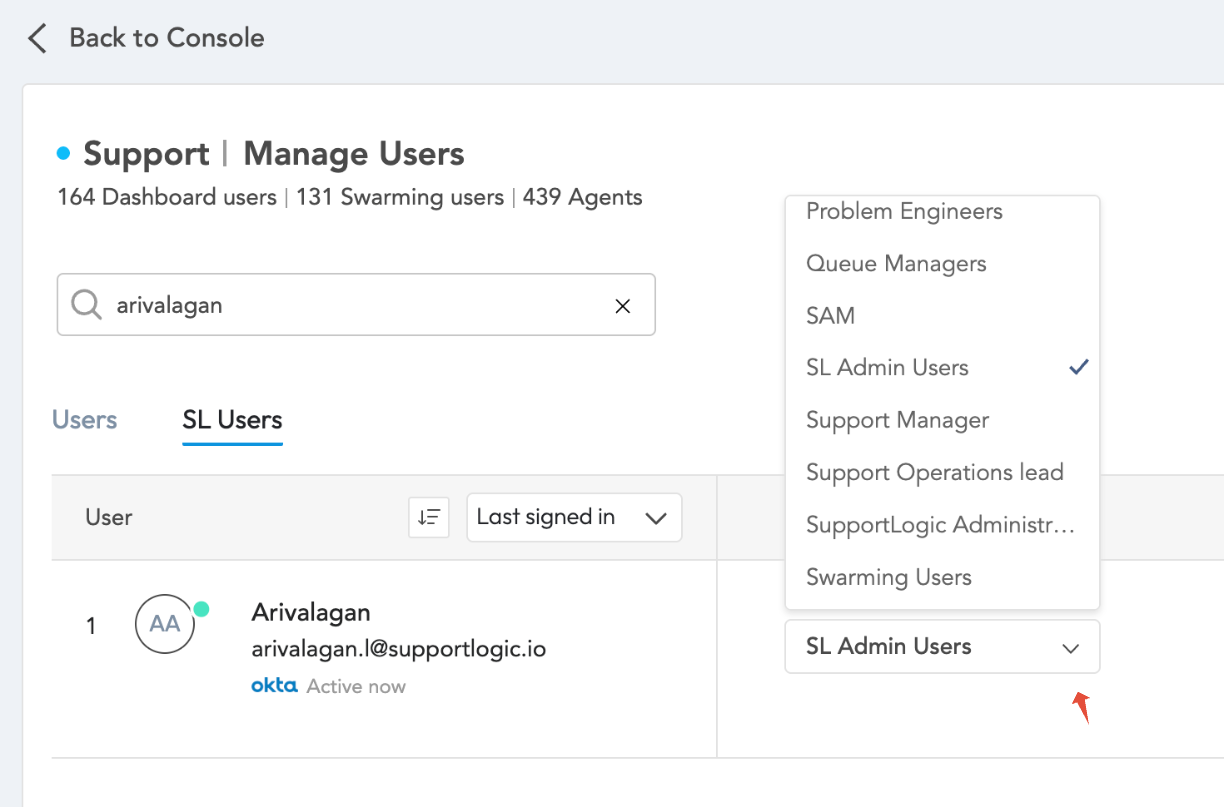Viewport: 1224px width, 807px height.
Task: Go Back to Console link
Action: coord(166,38)
